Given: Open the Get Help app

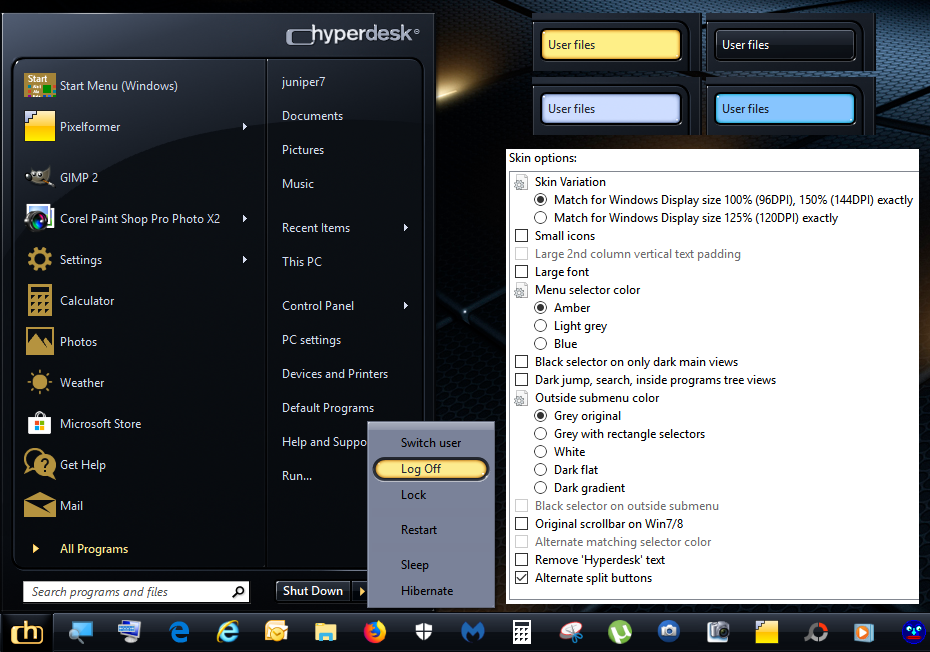Looking at the screenshot, I should click(x=82, y=465).
